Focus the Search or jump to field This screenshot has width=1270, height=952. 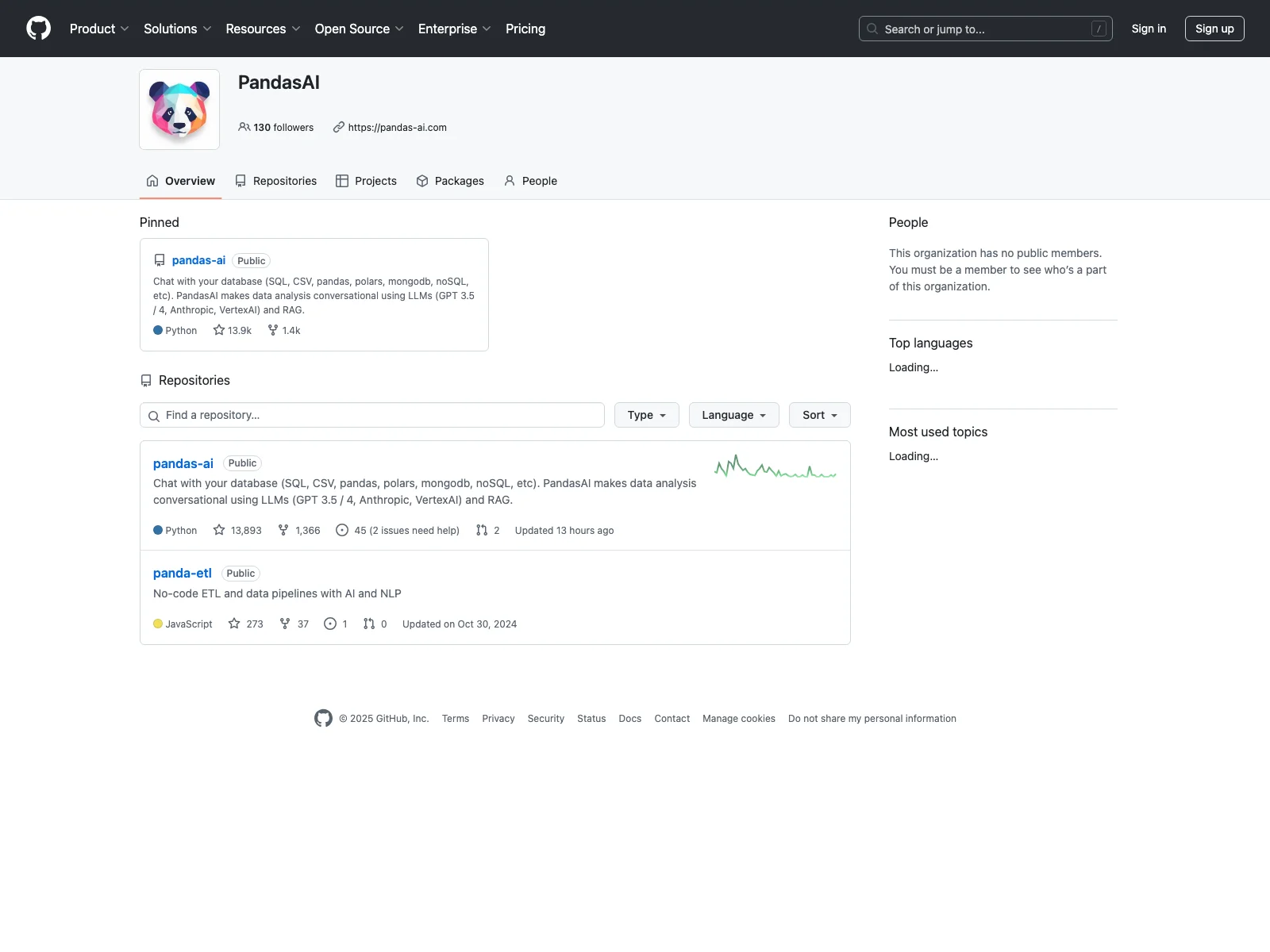pos(986,29)
